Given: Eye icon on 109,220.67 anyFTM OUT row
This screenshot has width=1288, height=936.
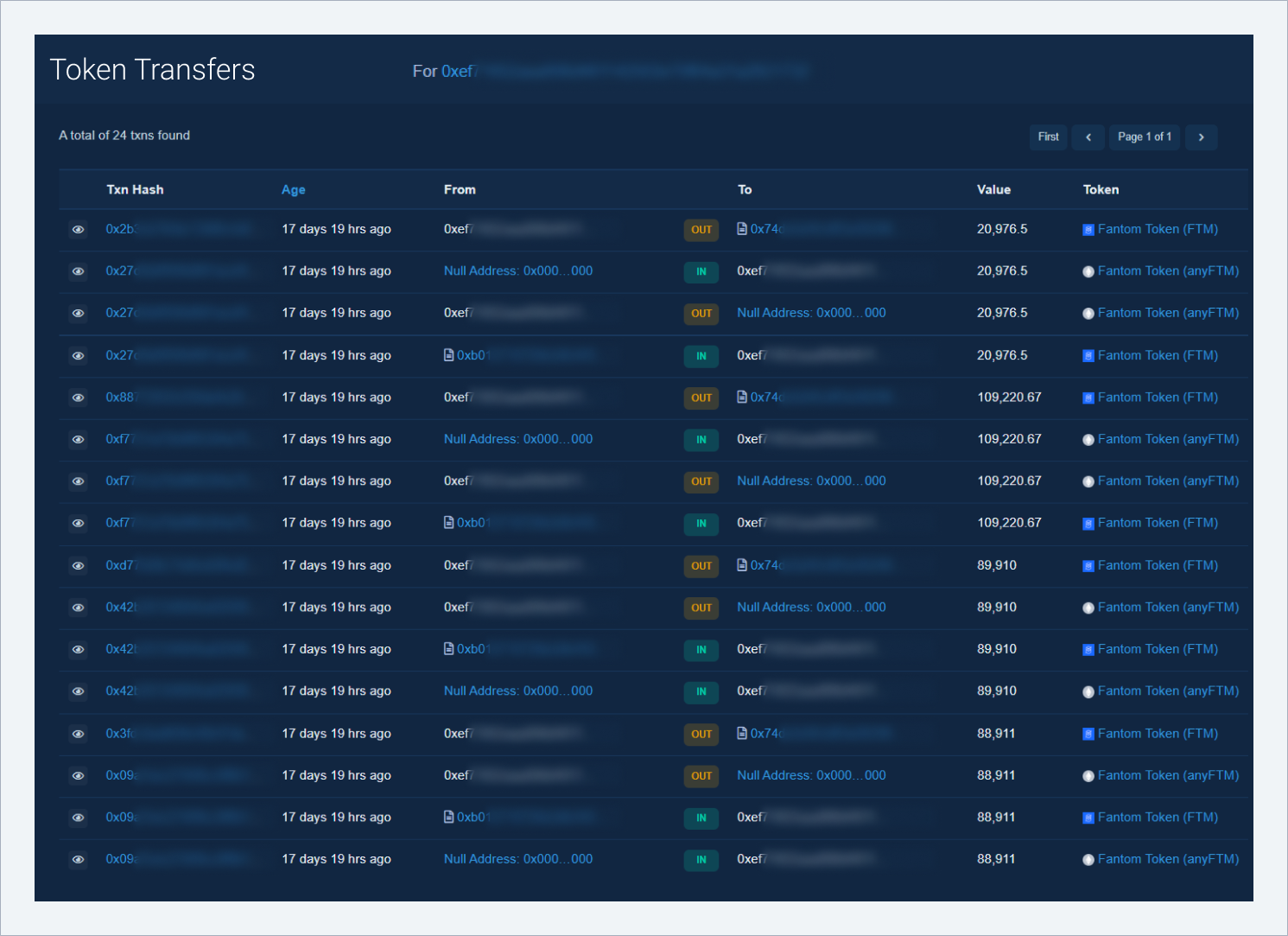Looking at the screenshot, I should [78, 481].
